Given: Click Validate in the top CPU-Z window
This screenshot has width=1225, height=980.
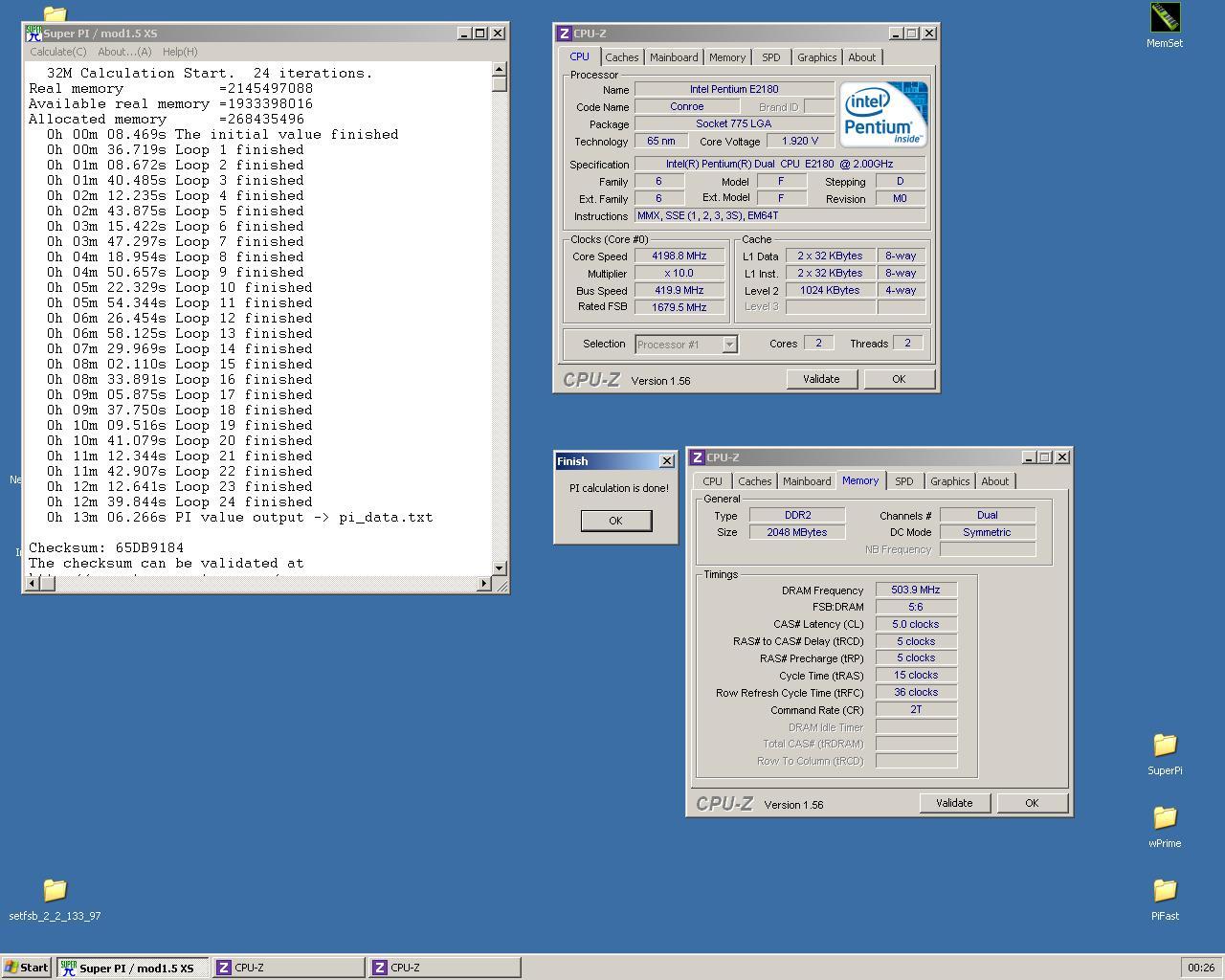Looking at the screenshot, I should click(x=821, y=379).
